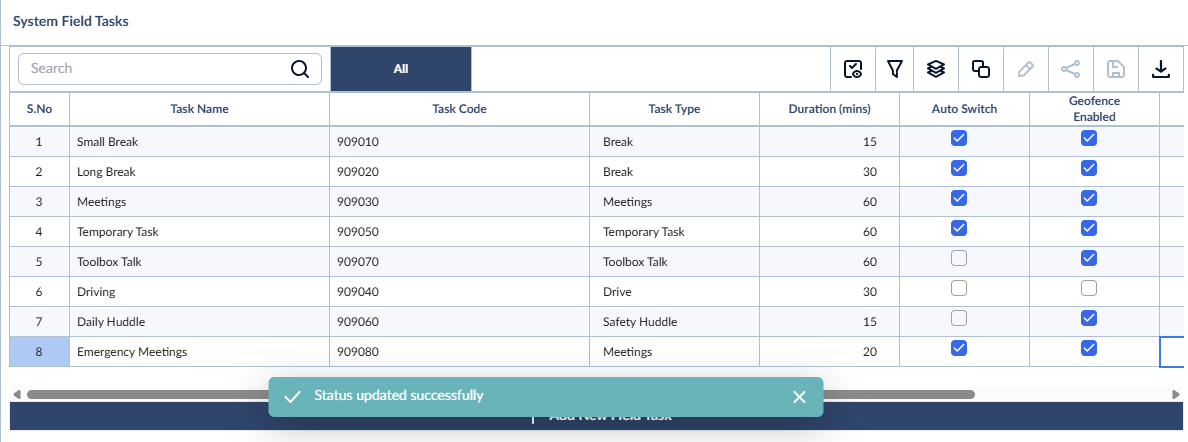
Task: Click the Task Name column header
Action: (199, 109)
